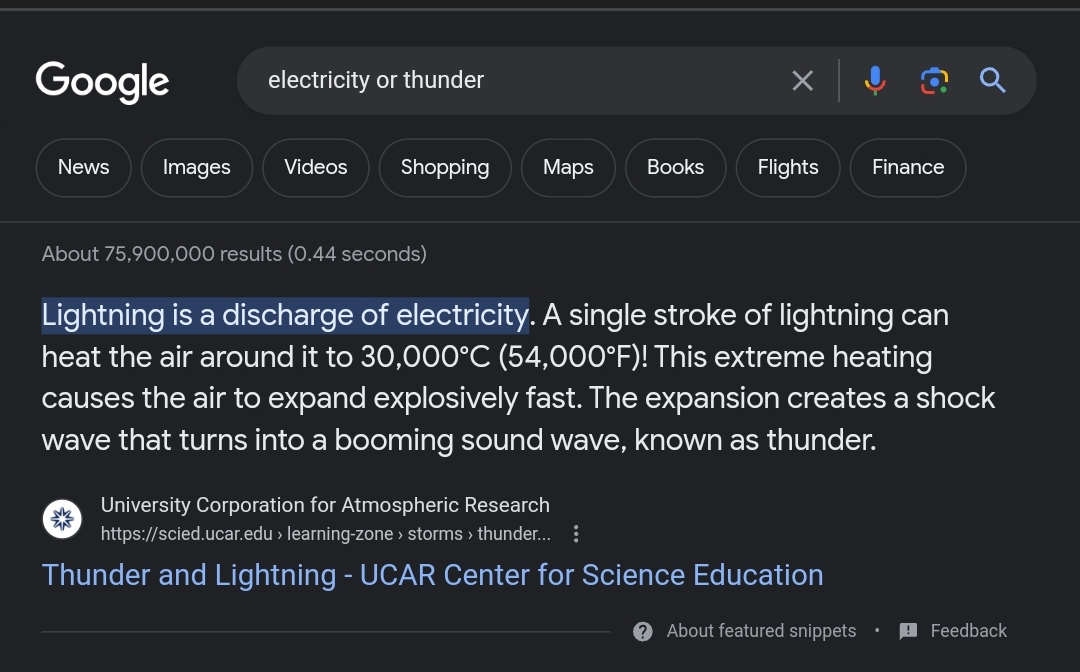The height and width of the screenshot is (672, 1080).
Task: Click the question mark snippet icon
Action: [643, 631]
